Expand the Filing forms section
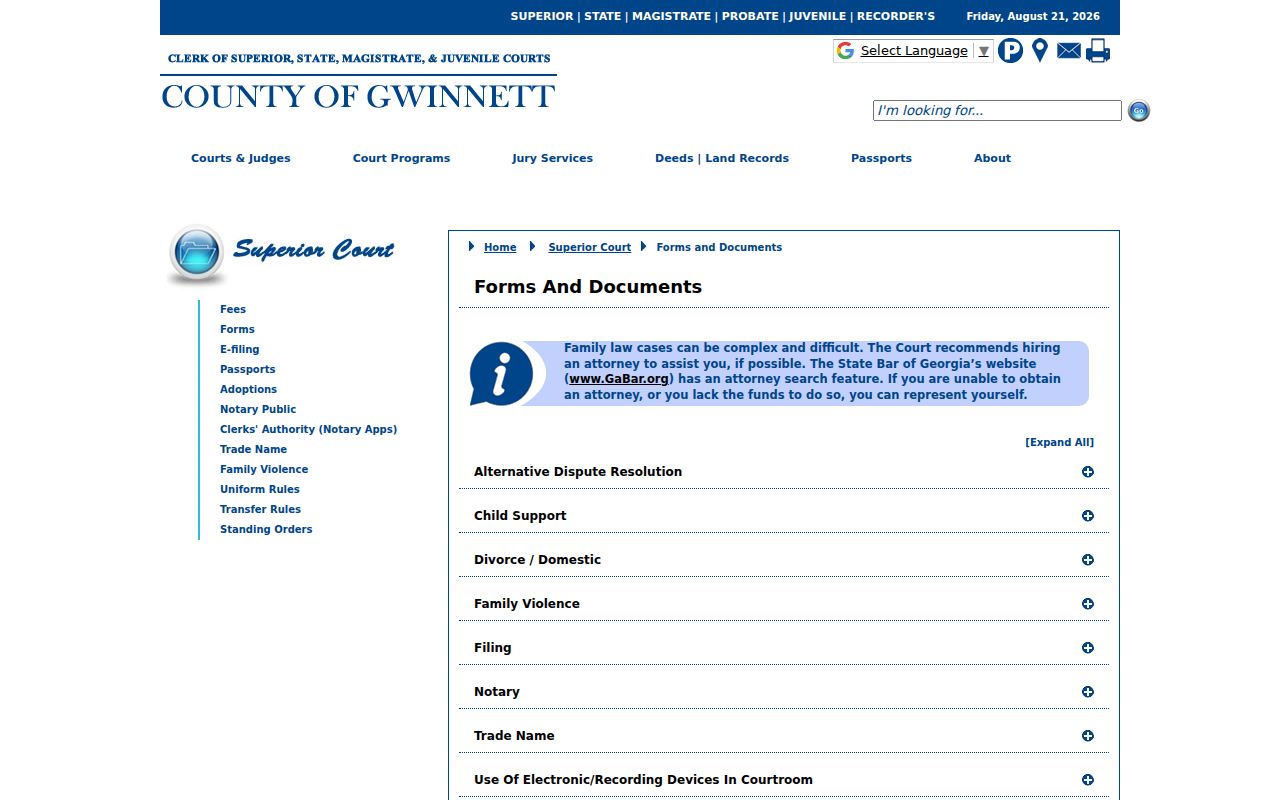Viewport: 1280px width, 800px height. click(x=784, y=648)
